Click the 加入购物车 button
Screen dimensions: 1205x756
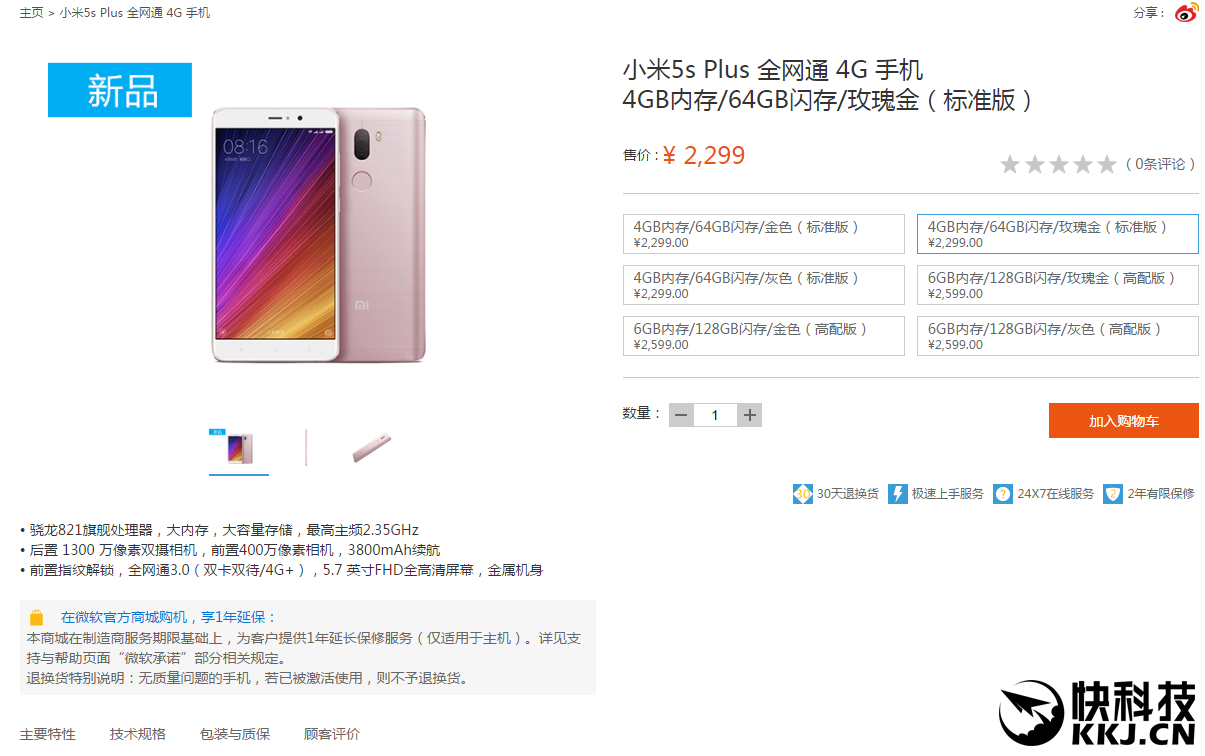click(x=1124, y=421)
